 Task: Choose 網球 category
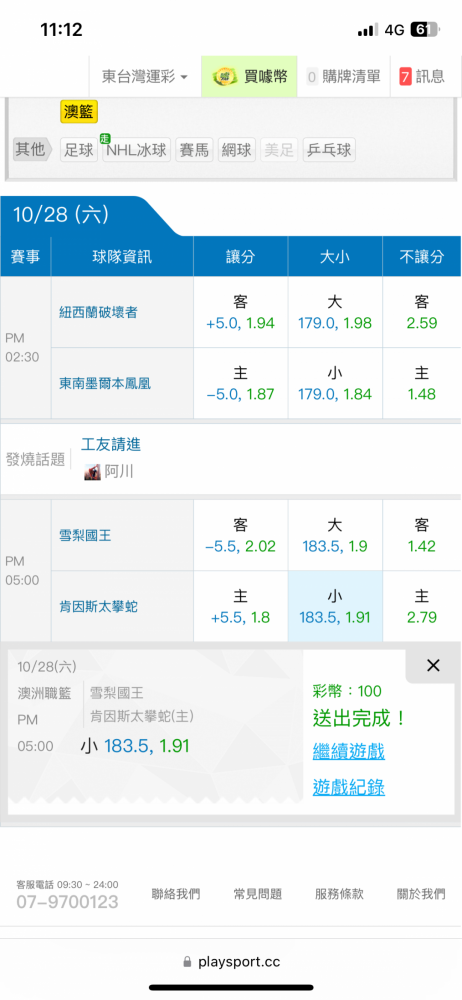[237, 151]
